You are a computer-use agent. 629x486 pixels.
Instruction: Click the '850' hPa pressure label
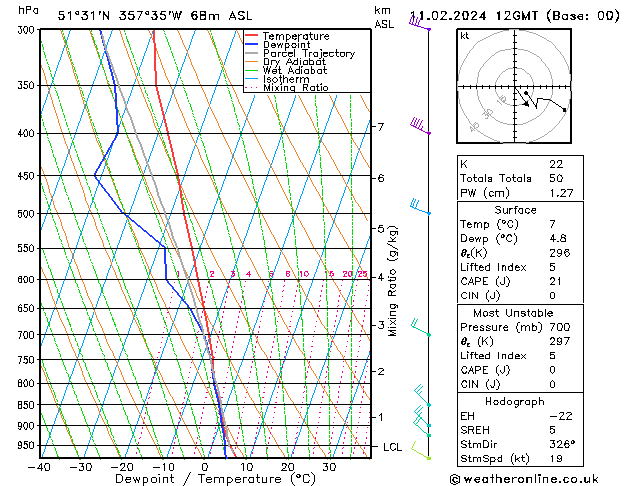[28, 405]
